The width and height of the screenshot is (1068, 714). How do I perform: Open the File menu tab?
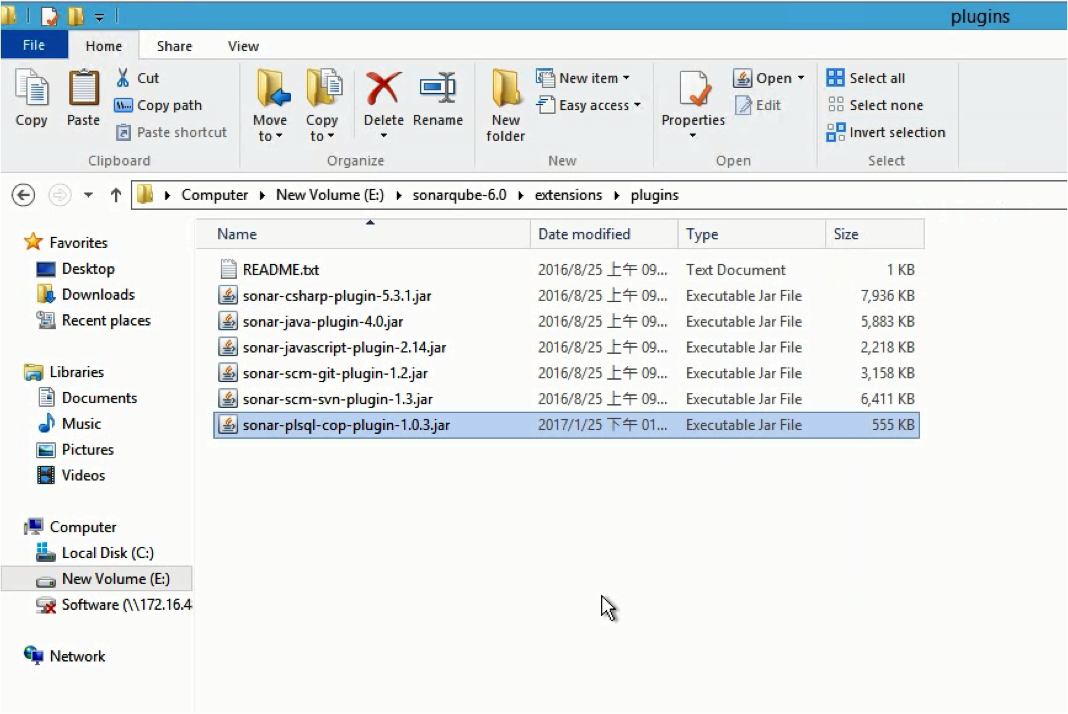pyautogui.click(x=34, y=46)
